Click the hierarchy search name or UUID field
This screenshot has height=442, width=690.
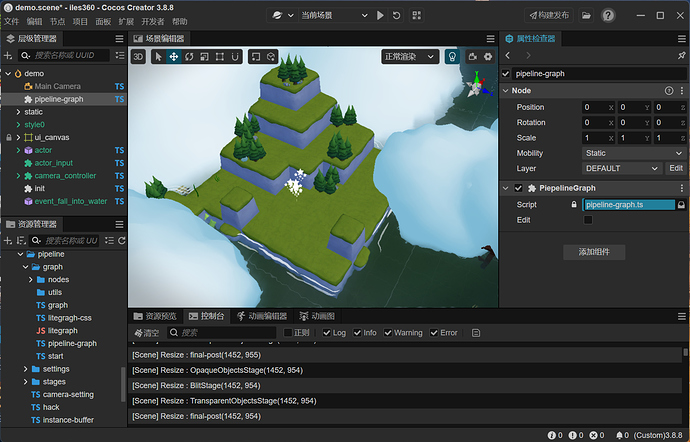click(63, 55)
